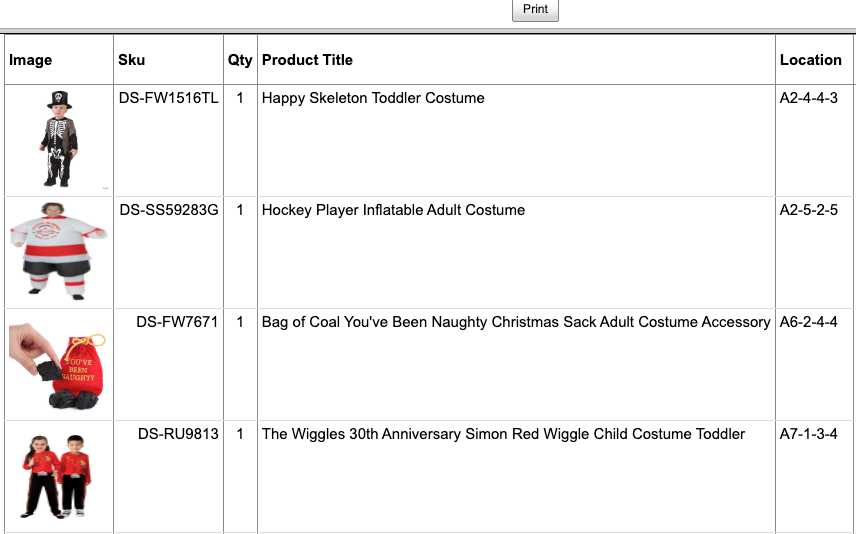Viewport: 856px width, 534px height.
Task: Click the Qty column header
Action: (240, 60)
